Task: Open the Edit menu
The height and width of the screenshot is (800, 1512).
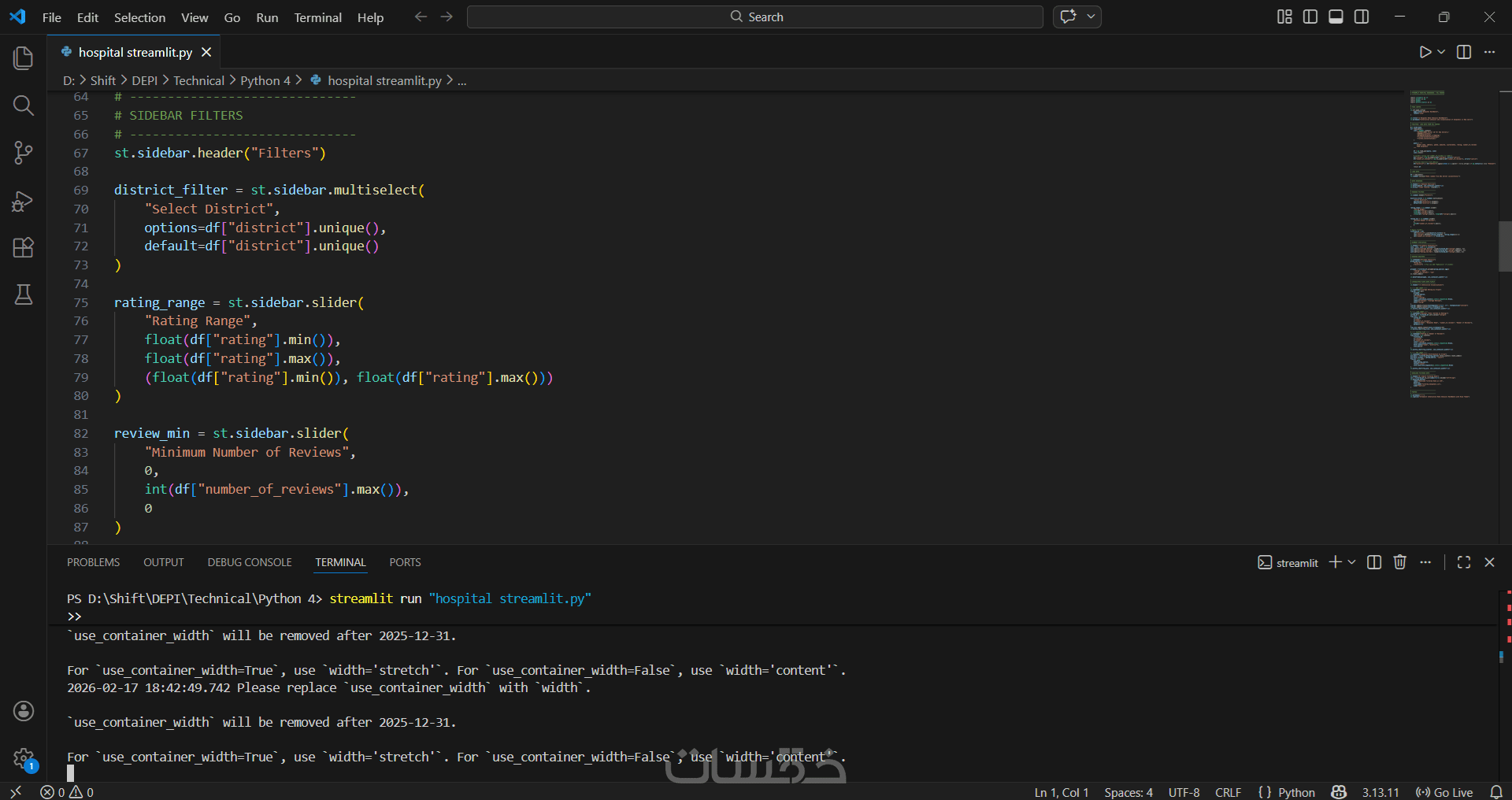Action: (x=87, y=17)
